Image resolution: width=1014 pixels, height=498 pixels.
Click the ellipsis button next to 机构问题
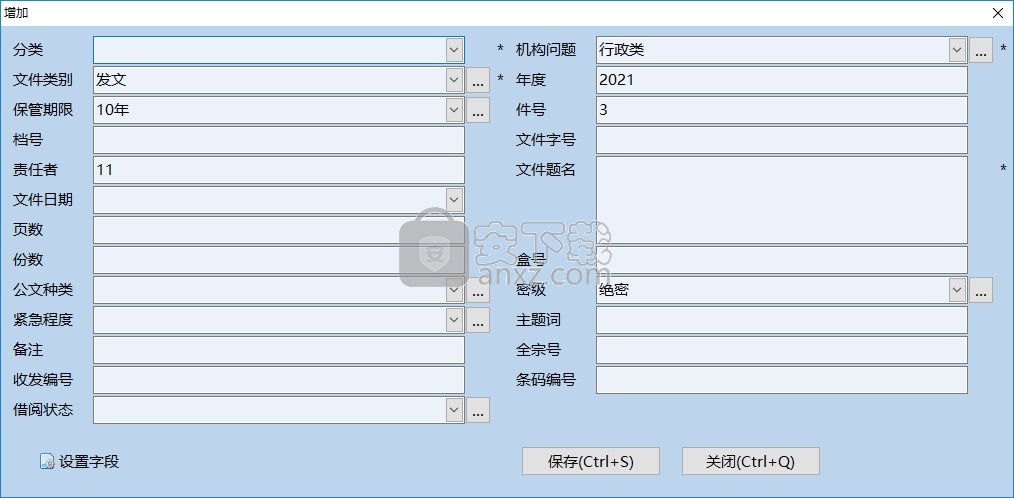pyautogui.click(x=981, y=50)
